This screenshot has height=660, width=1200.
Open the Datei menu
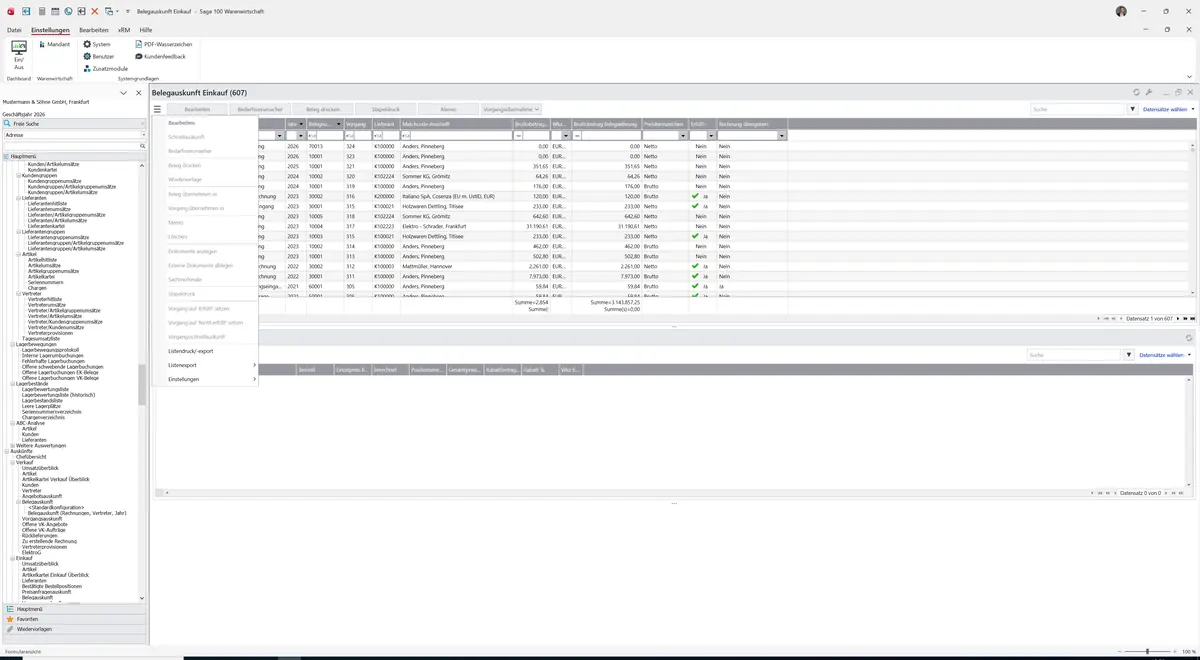pos(14,30)
